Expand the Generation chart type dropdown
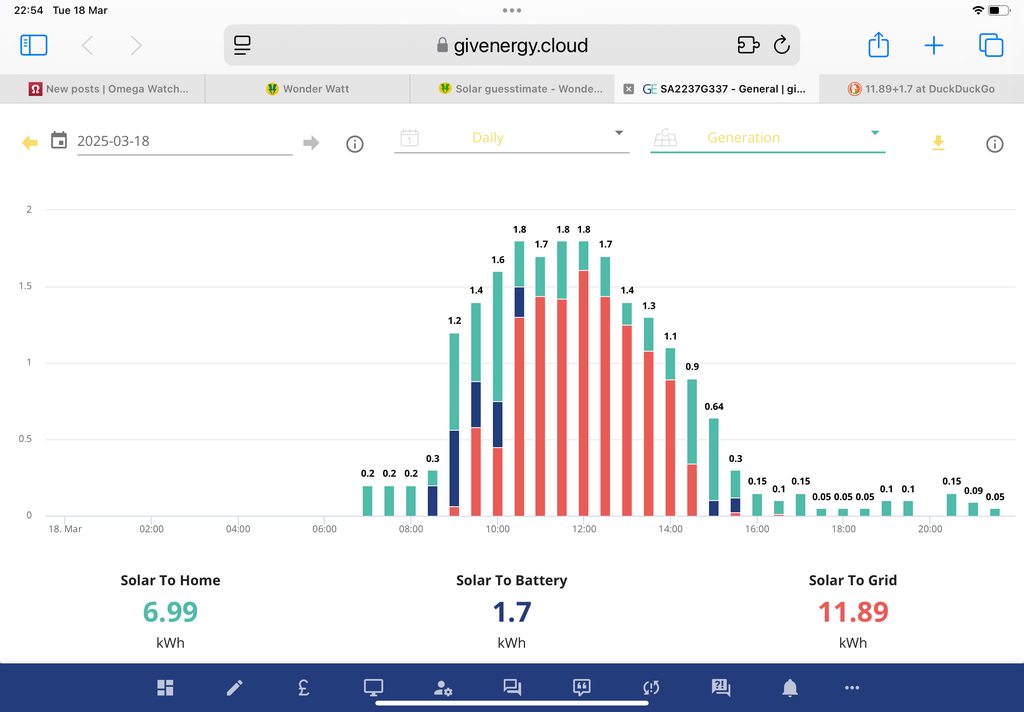 (767, 138)
